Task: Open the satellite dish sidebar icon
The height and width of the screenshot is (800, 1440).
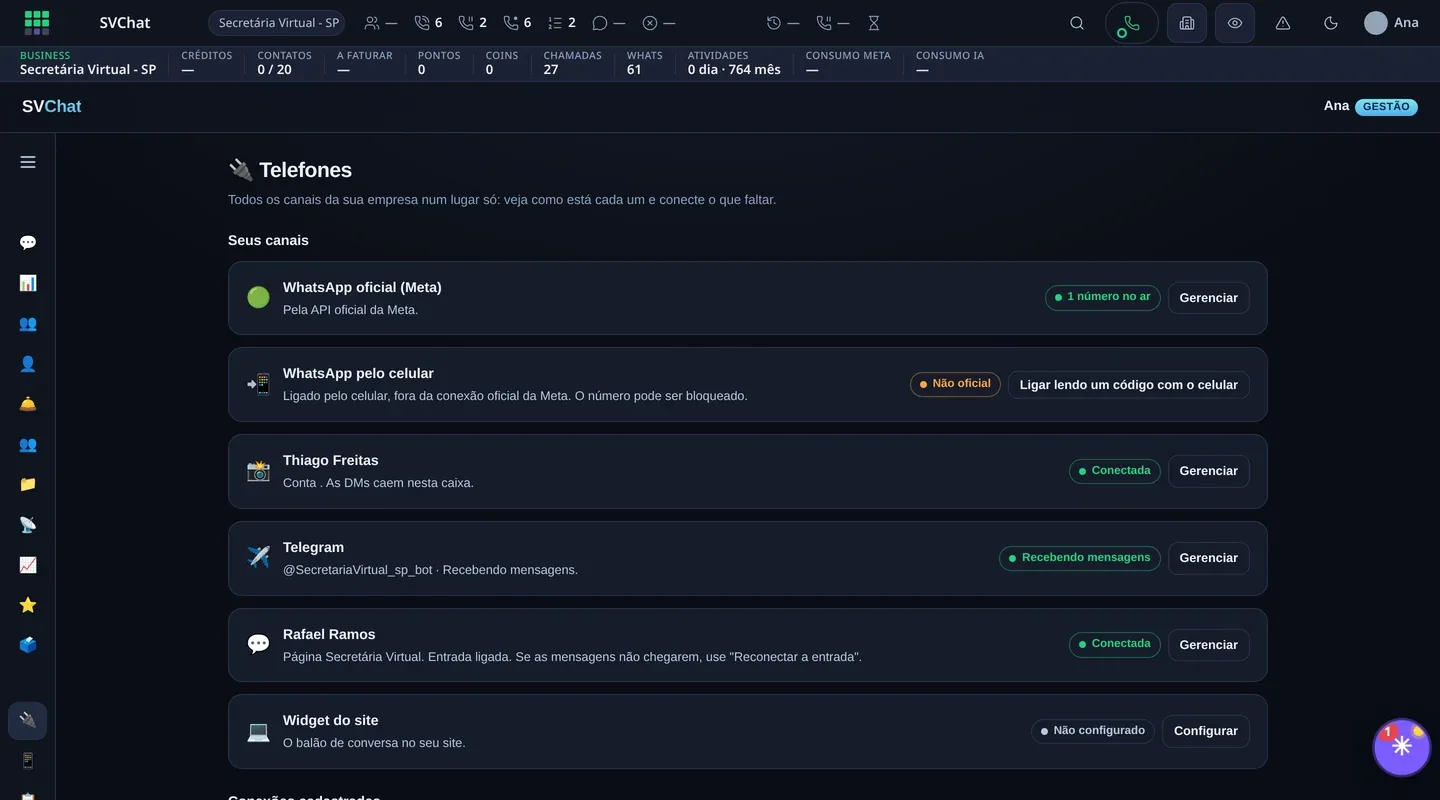Action: [28, 525]
